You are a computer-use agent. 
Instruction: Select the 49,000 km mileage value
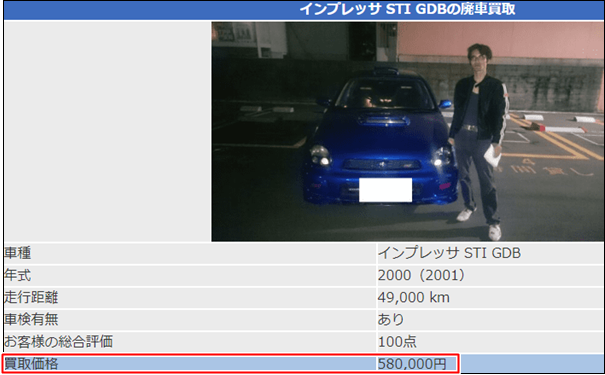[x=414, y=297]
